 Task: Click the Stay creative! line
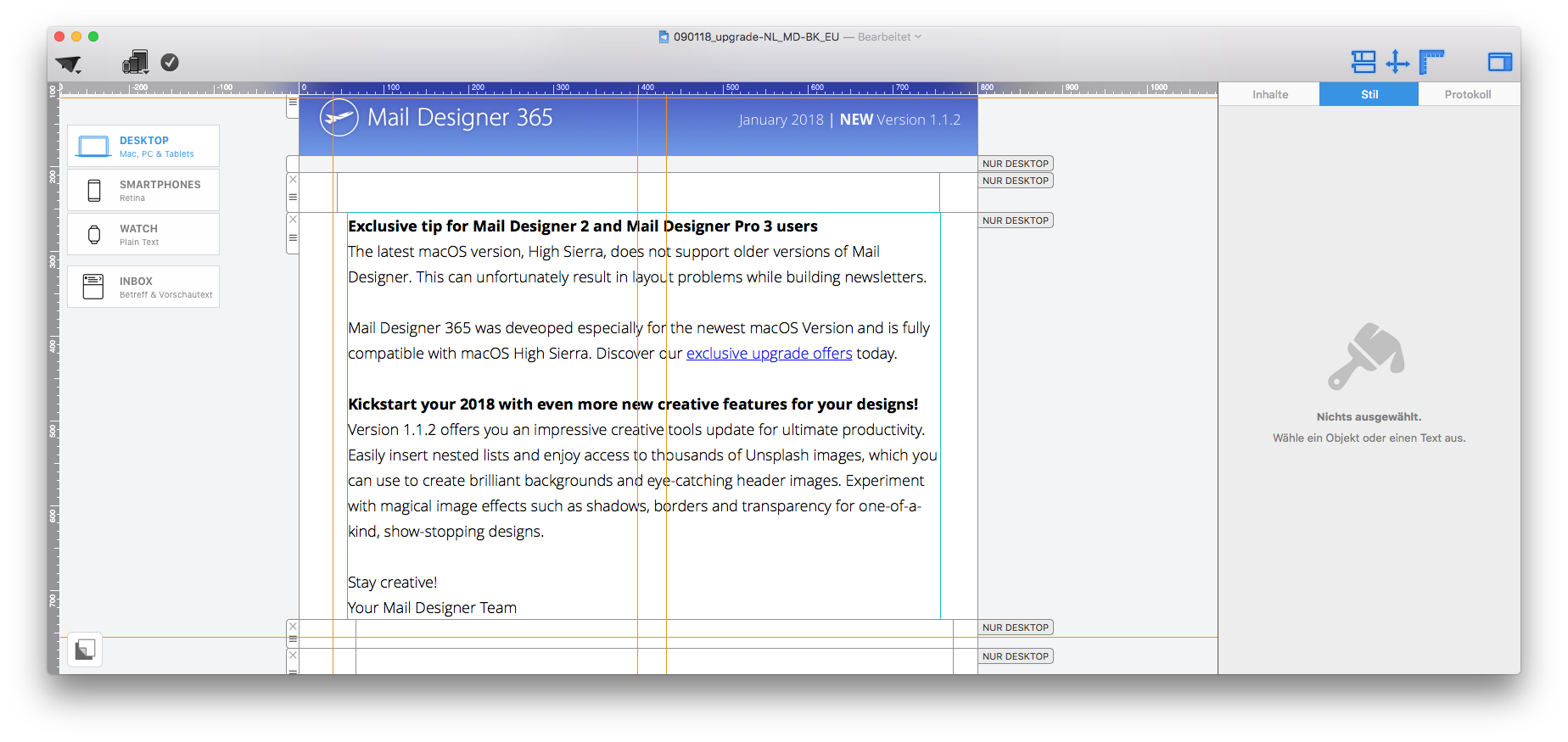tap(393, 583)
